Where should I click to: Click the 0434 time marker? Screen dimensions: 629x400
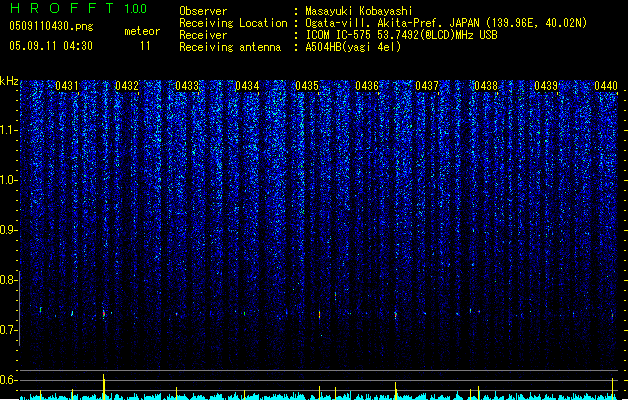(x=247, y=86)
